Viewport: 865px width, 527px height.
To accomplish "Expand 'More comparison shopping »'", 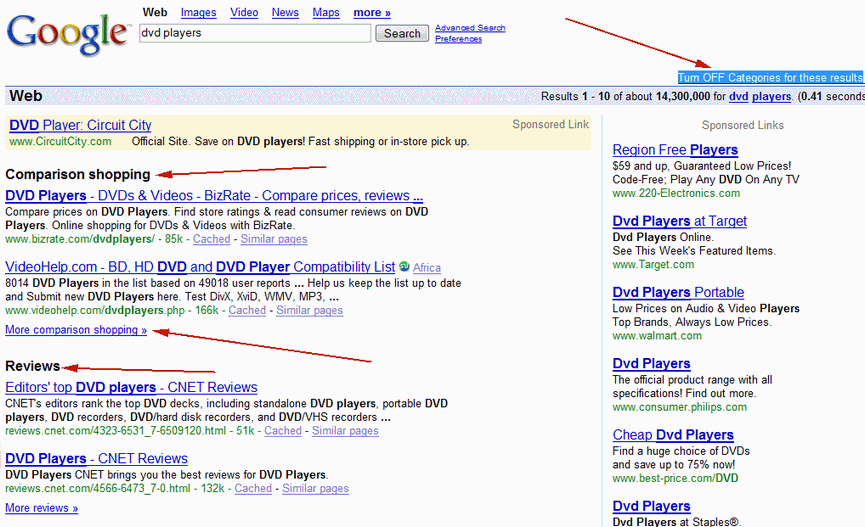I will 76,330.
